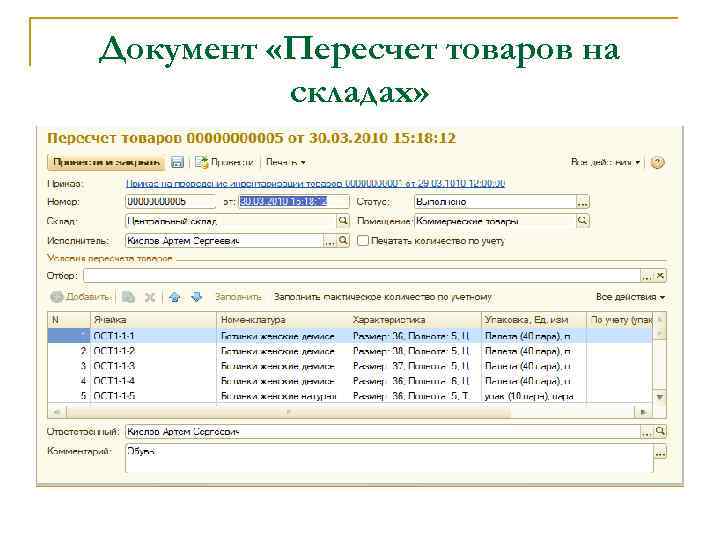
Task: Open ellipsis button of Статус field
Action: (582, 202)
